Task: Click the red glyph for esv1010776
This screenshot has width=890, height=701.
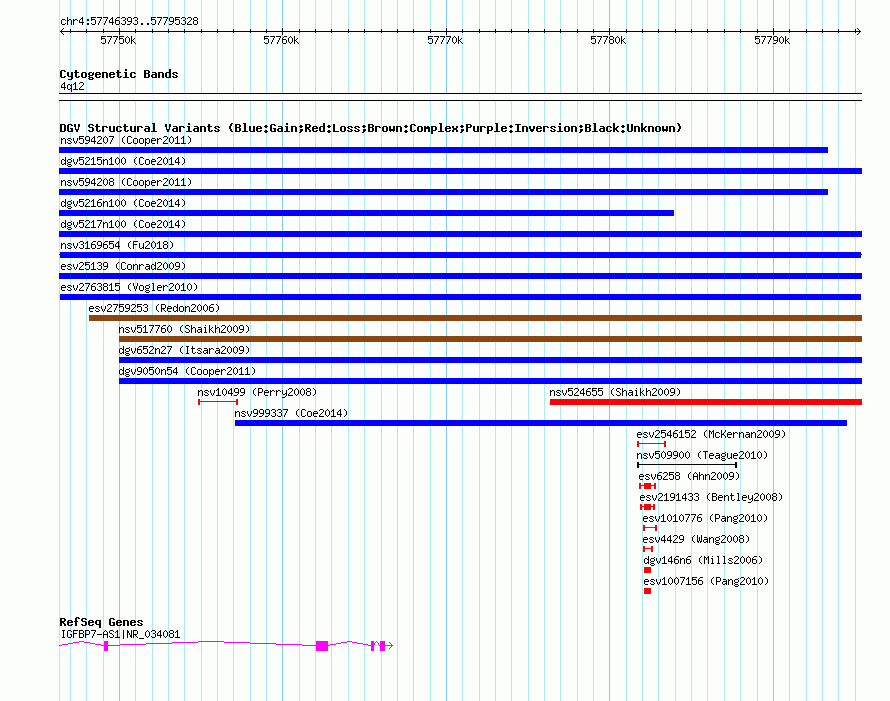Action: click(650, 528)
